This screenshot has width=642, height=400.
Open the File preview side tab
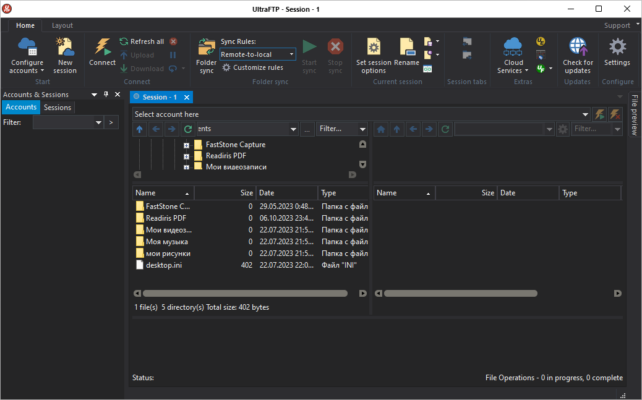634,115
